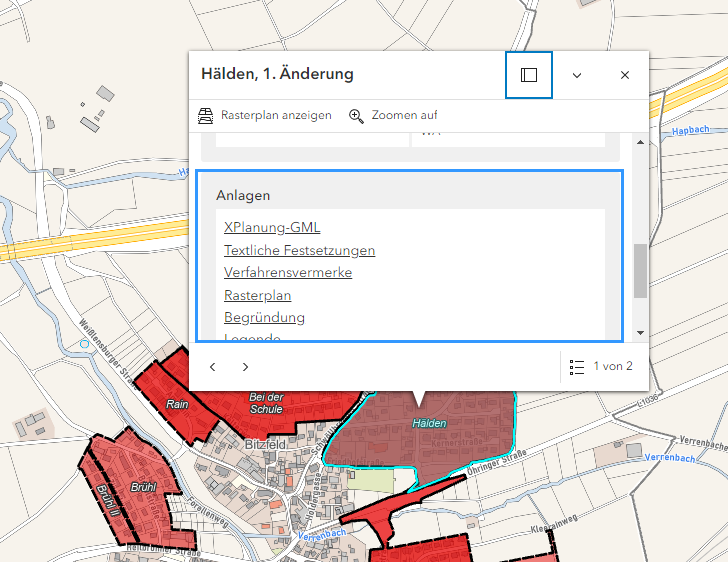This screenshot has width=728, height=562.
Task: Open the Verfahrensvermerke link
Action: [x=288, y=272]
